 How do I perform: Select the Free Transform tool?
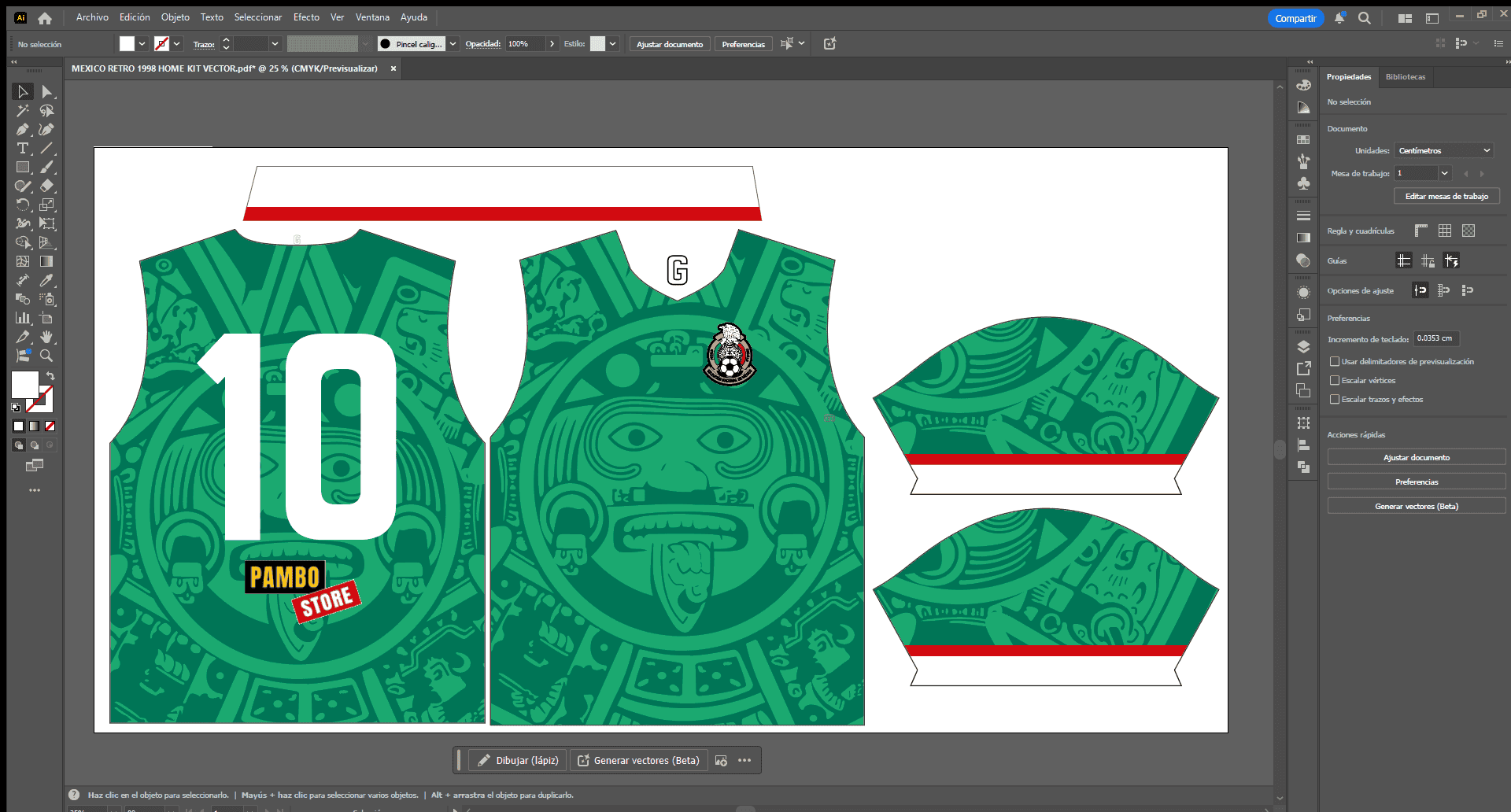47,224
